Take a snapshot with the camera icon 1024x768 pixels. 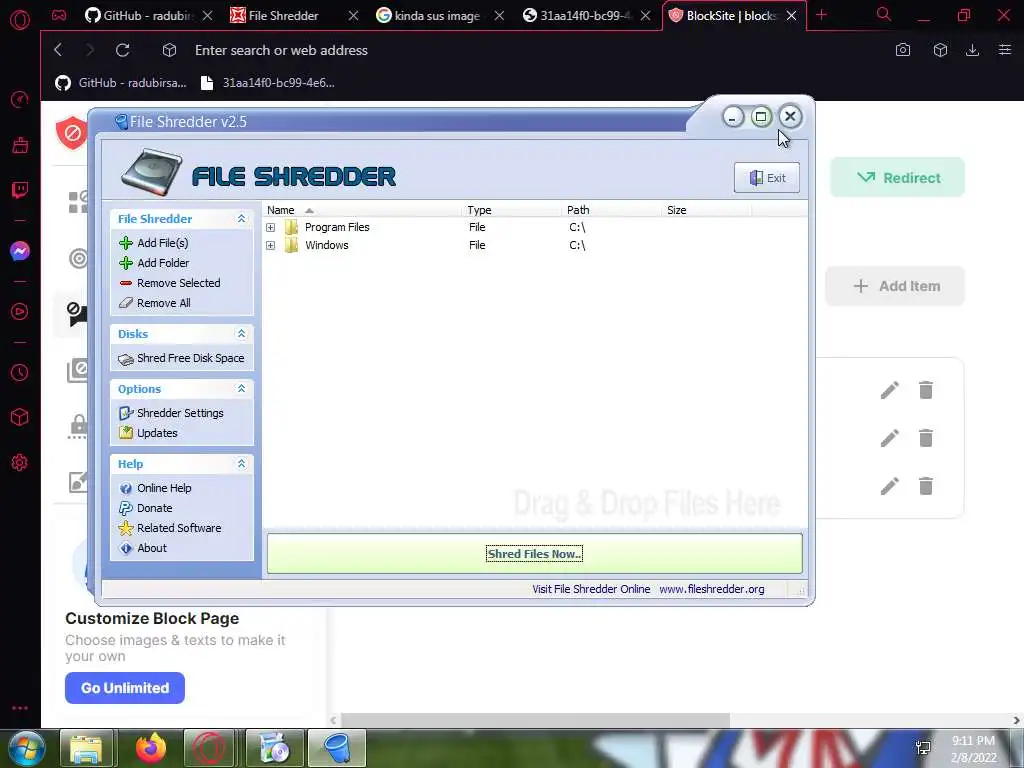pyautogui.click(x=903, y=50)
